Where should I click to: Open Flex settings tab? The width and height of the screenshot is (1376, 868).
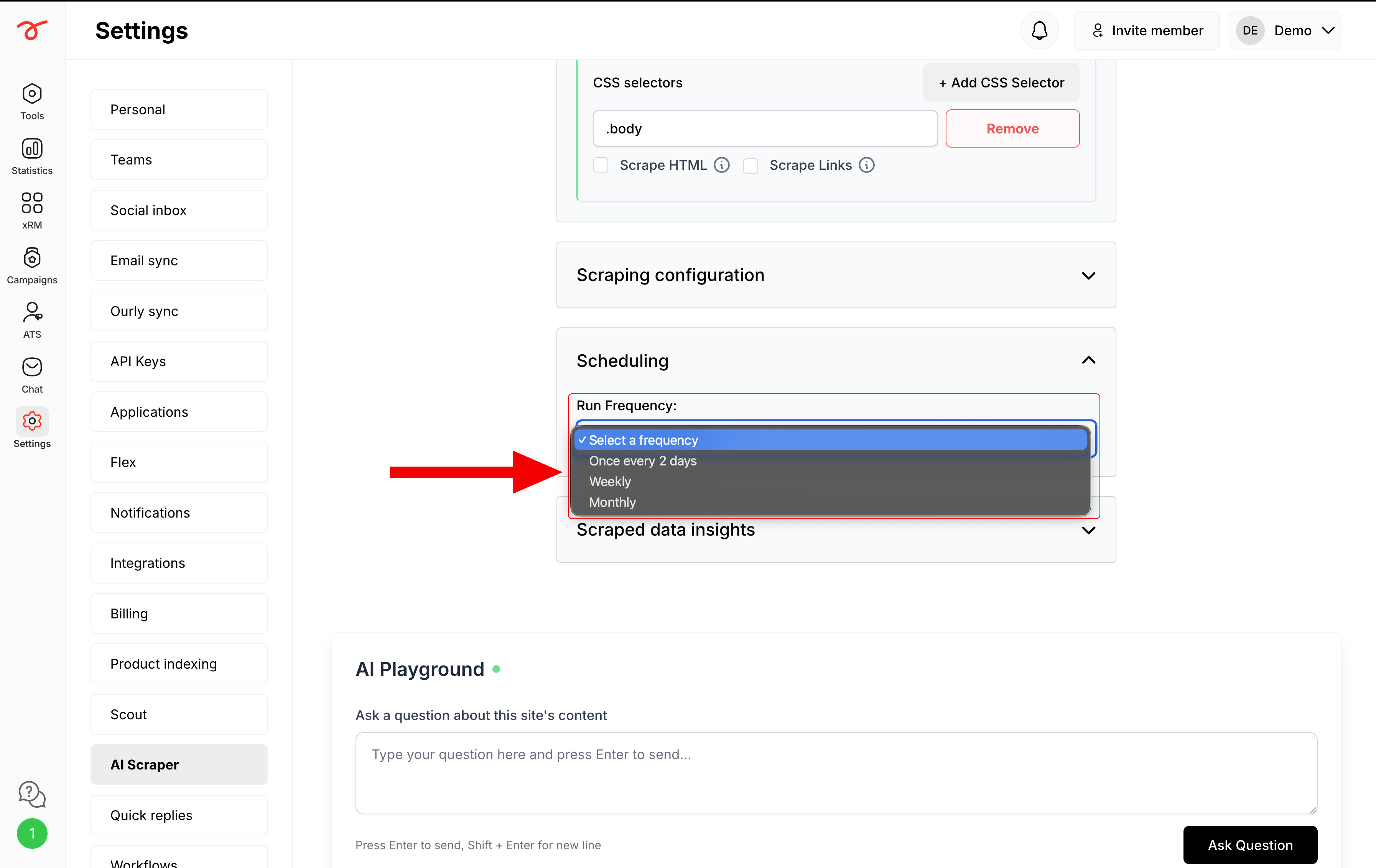coord(179,462)
